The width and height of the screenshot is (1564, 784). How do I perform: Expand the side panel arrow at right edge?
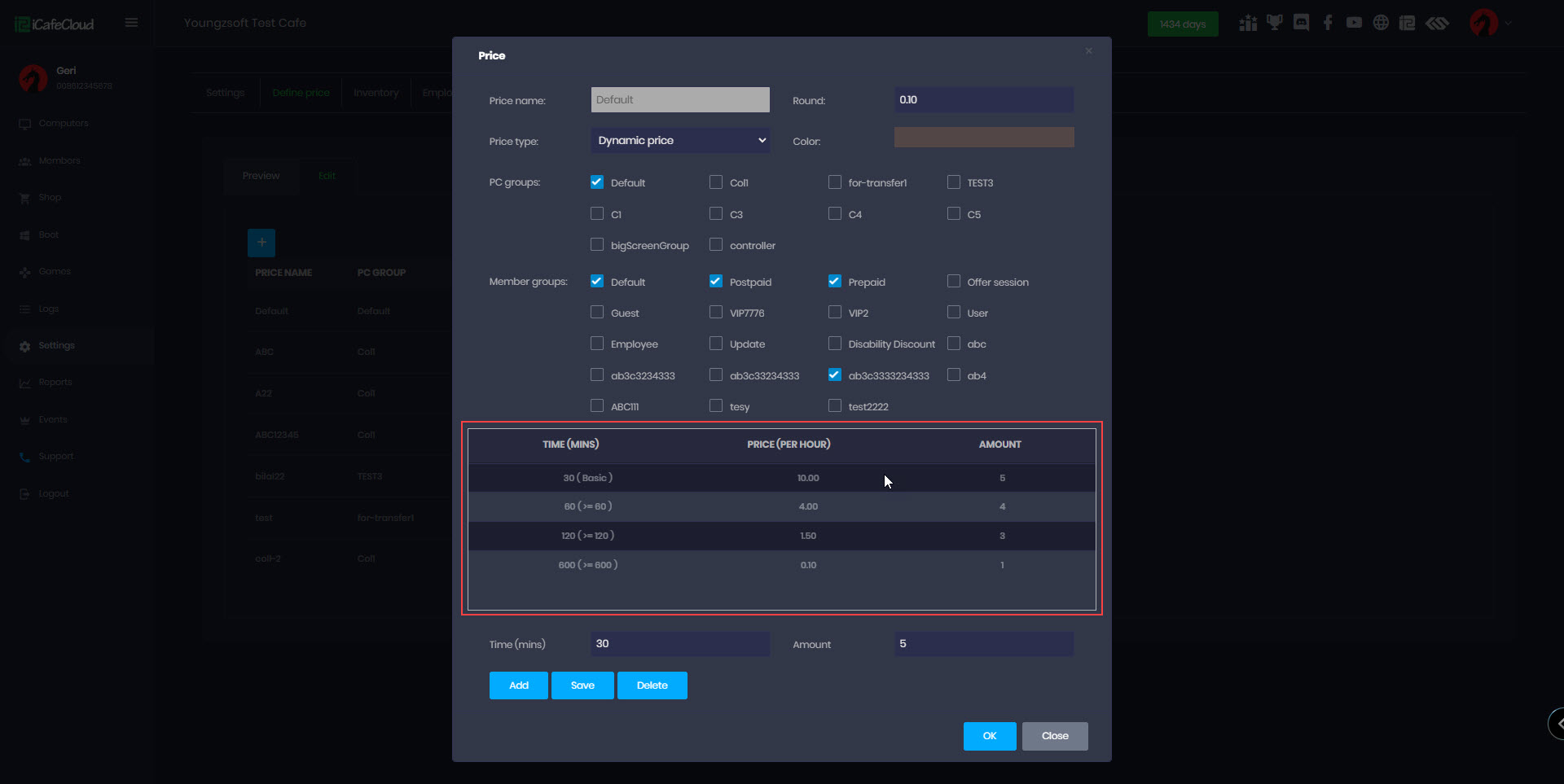(x=1557, y=723)
